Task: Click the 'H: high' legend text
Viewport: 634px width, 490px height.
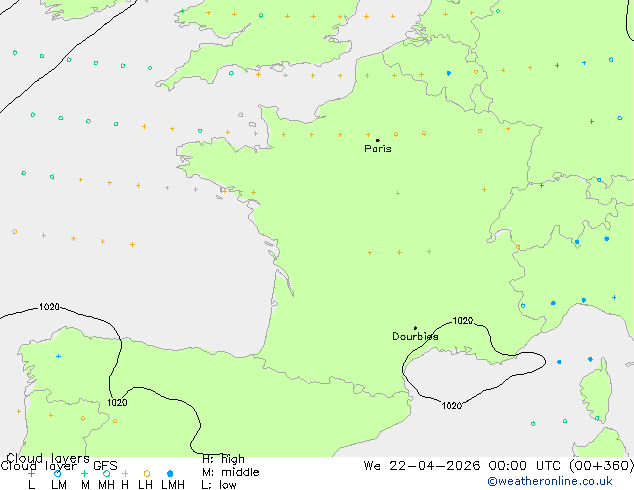Action: coord(223,459)
